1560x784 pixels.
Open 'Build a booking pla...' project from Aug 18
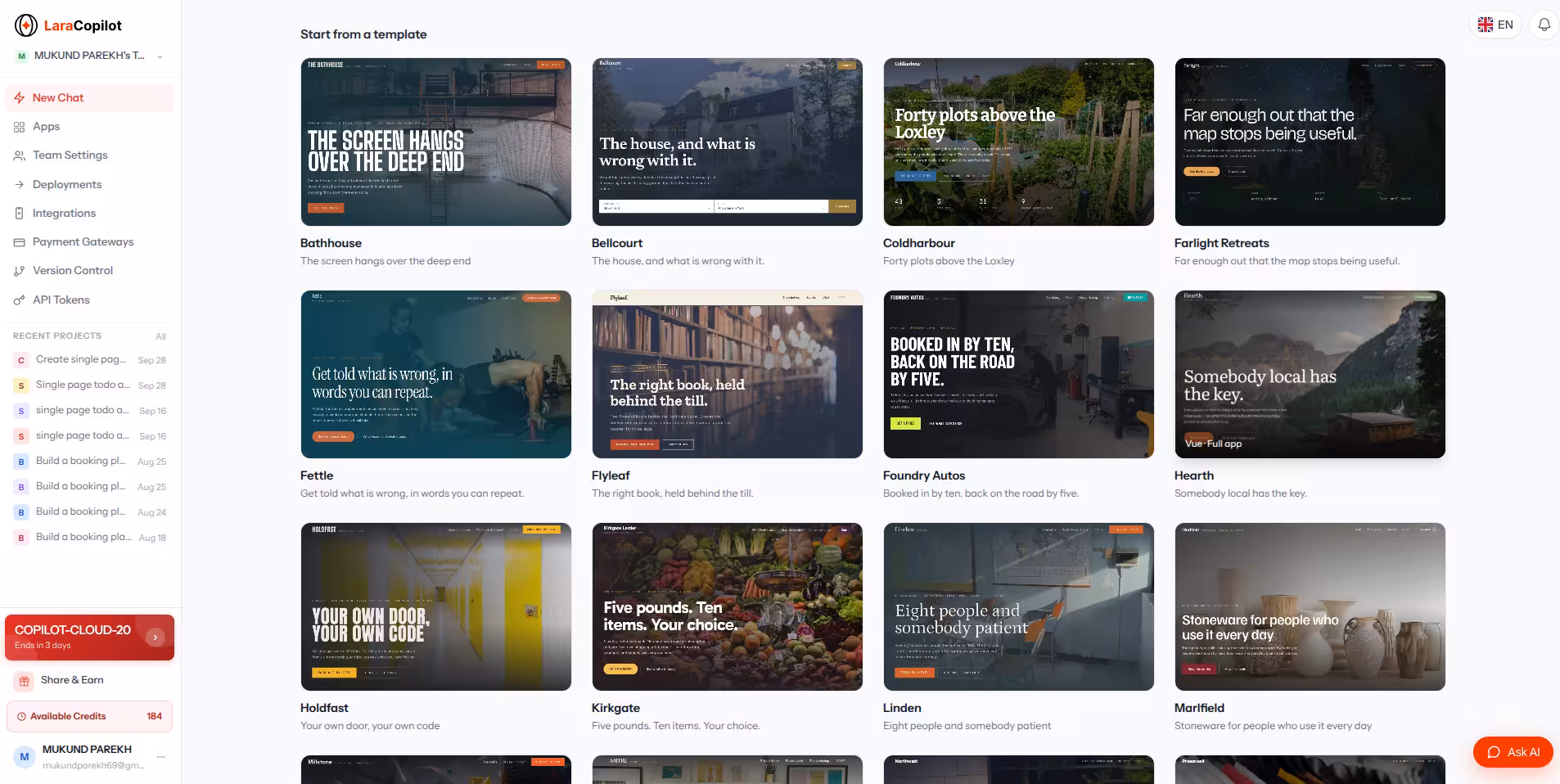pos(89,538)
